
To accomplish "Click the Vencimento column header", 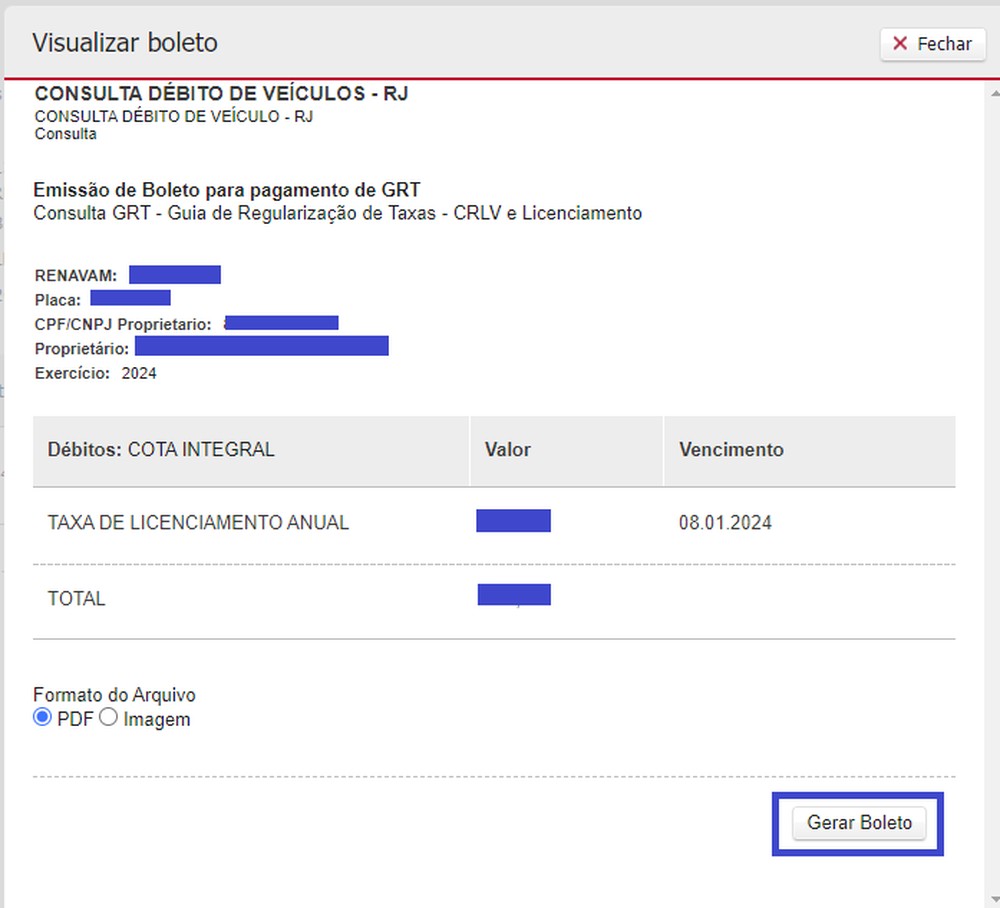I will pyautogui.click(x=731, y=450).
